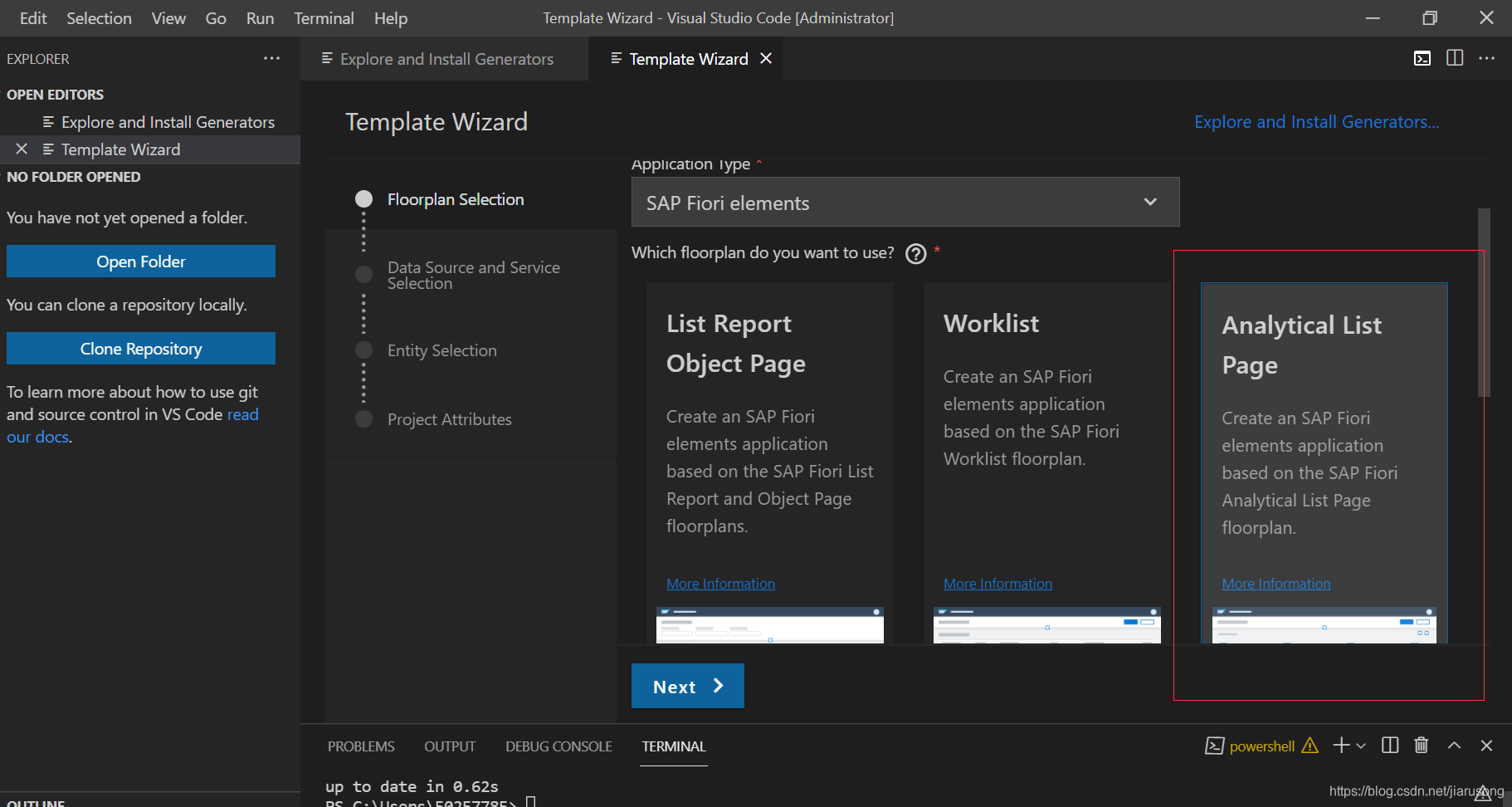The width and height of the screenshot is (1512, 807).
Task: Split the terminal pane
Action: (x=1390, y=745)
